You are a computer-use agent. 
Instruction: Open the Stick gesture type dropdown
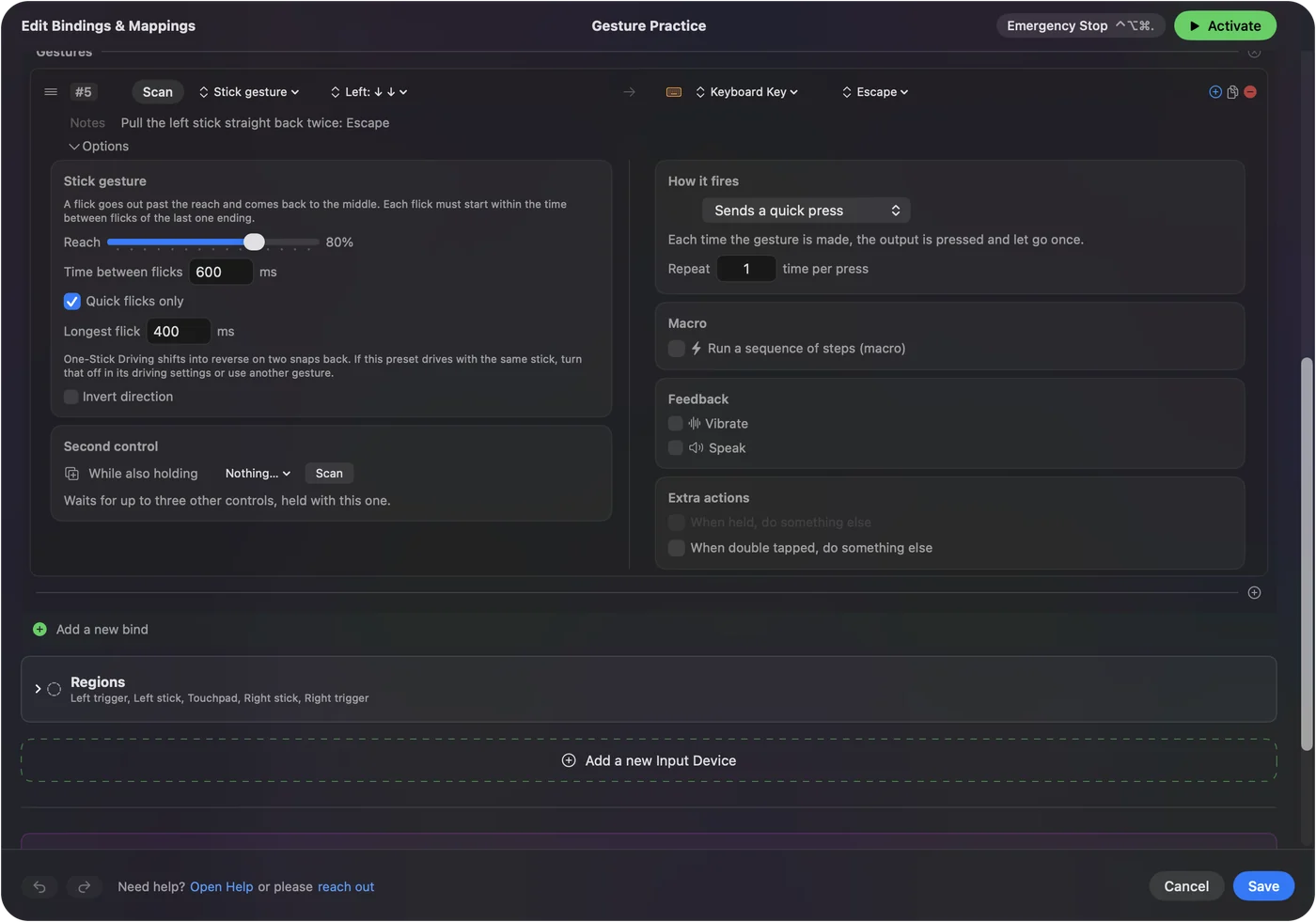pos(249,92)
